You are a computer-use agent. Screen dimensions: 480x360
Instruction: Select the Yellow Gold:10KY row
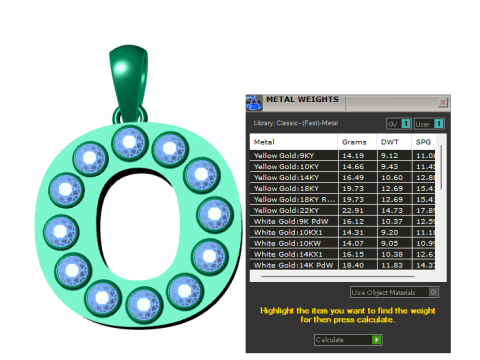click(342, 167)
